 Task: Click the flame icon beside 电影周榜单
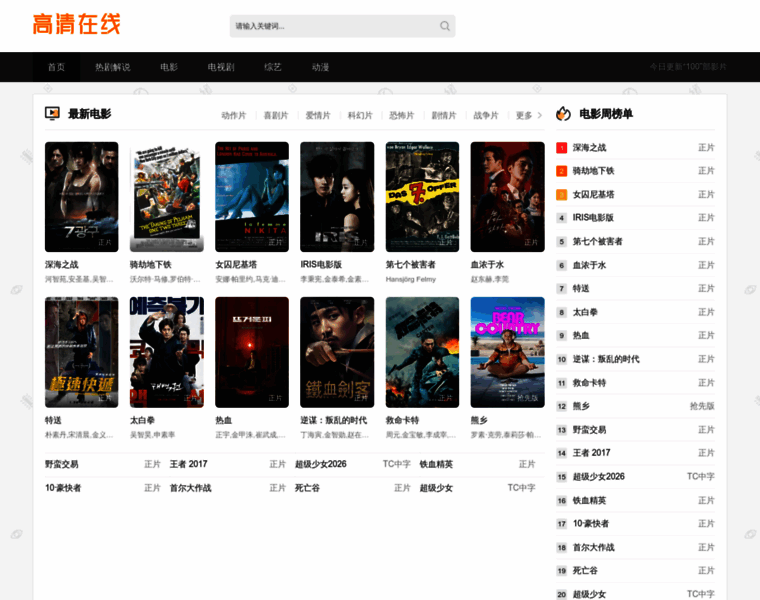[x=563, y=113]
